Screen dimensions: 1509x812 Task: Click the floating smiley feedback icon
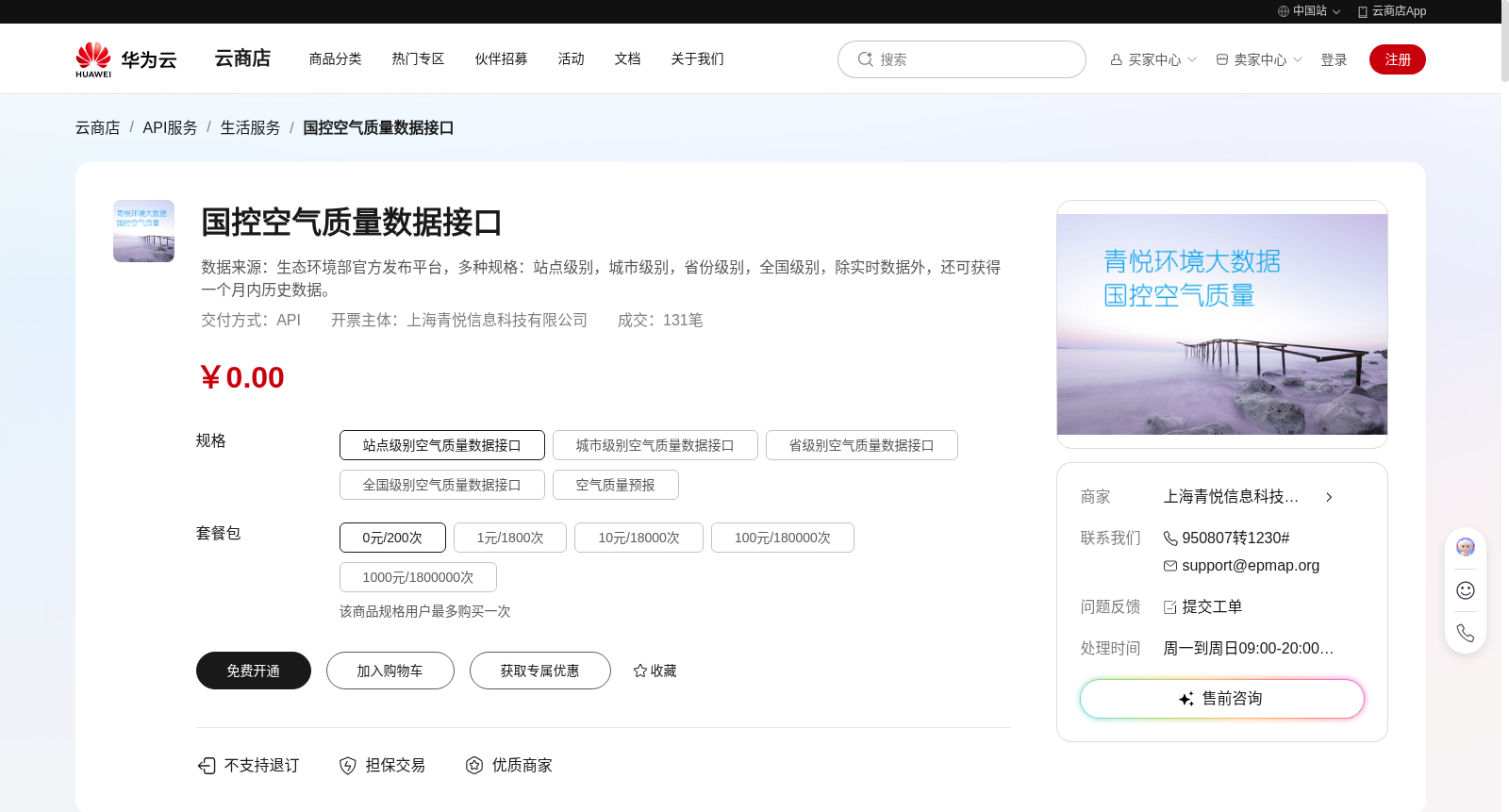coord(1466,590)
